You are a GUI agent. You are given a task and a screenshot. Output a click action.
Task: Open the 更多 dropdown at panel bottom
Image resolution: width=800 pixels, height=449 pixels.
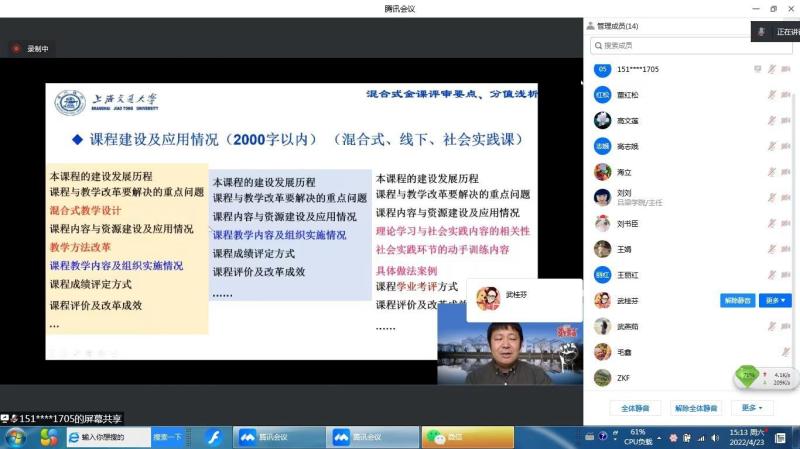tap(752, 408)
